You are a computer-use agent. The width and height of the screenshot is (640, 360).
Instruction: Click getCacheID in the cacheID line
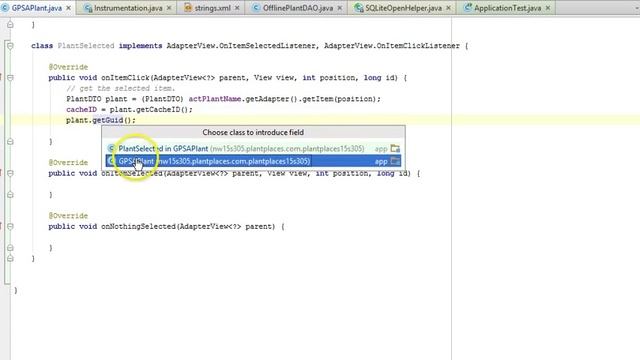158,109
